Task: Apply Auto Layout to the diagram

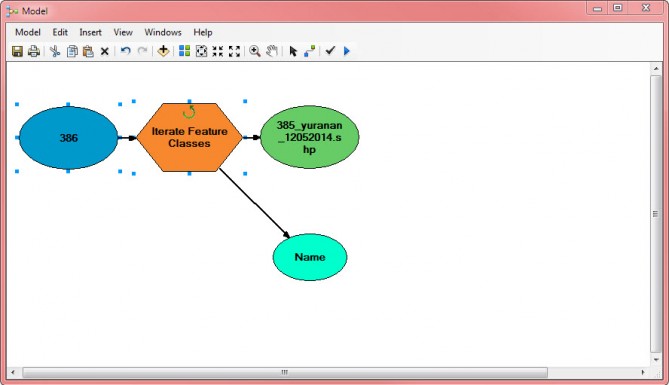Action: pyautogui.click(x=184, y=51)
